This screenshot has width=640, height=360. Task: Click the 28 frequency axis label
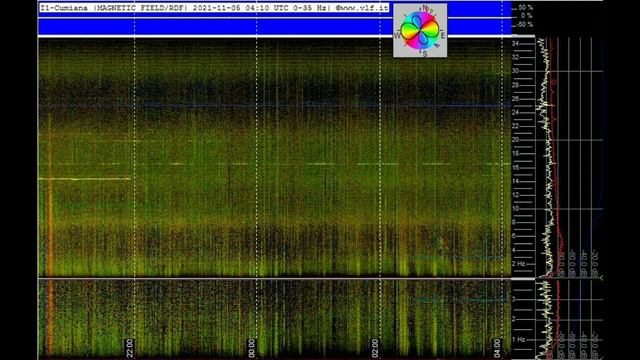click(516, 85)
